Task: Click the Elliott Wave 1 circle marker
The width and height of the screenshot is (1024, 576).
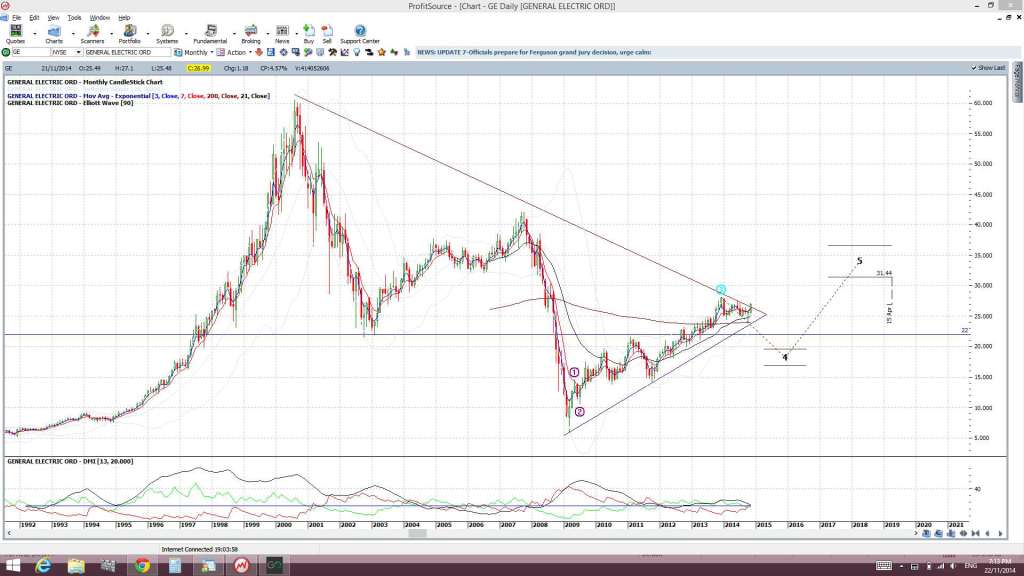Action: 574,372
